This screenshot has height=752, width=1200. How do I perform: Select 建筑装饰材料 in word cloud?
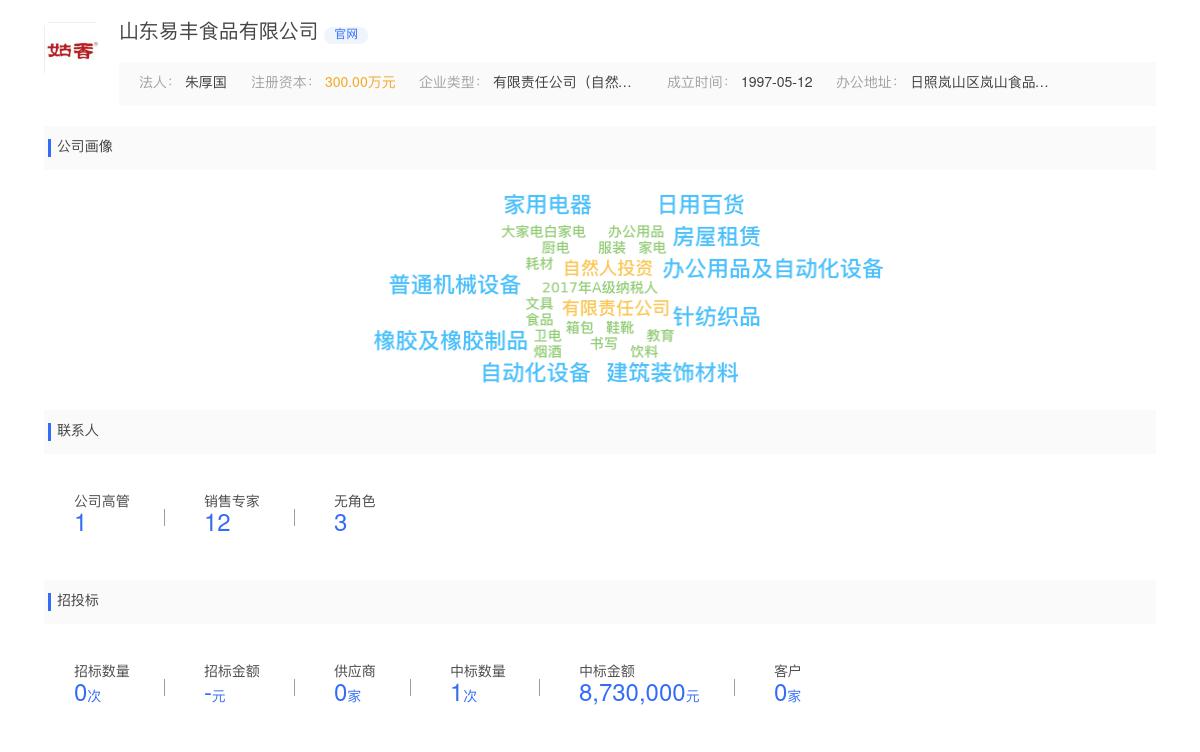[672, 373]
